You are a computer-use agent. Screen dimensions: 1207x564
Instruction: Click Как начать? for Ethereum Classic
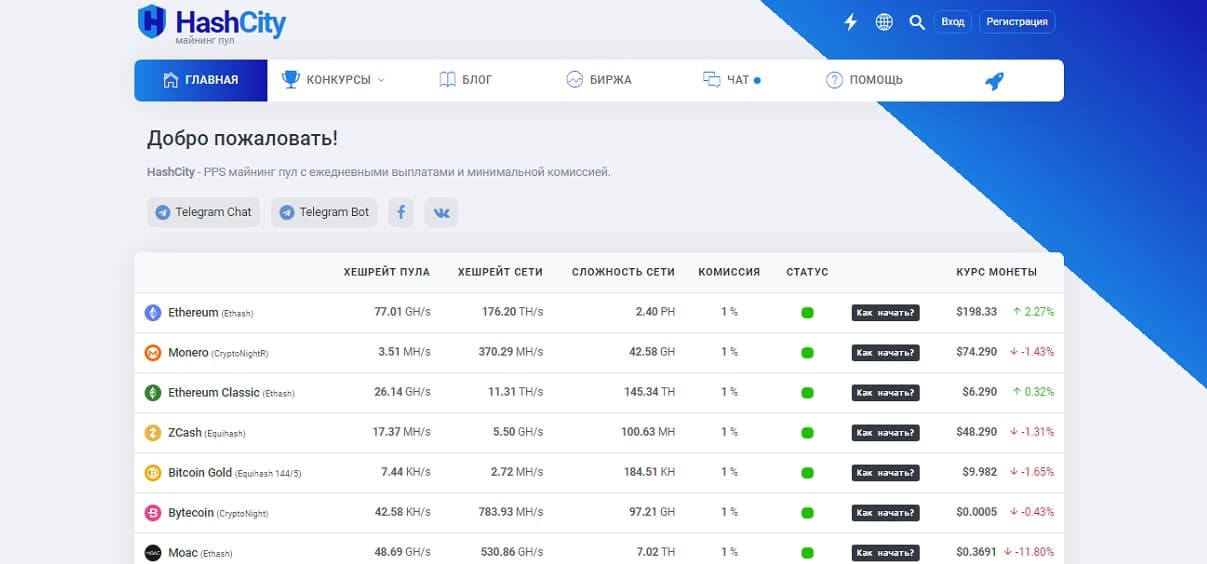(x=885, y=393)
